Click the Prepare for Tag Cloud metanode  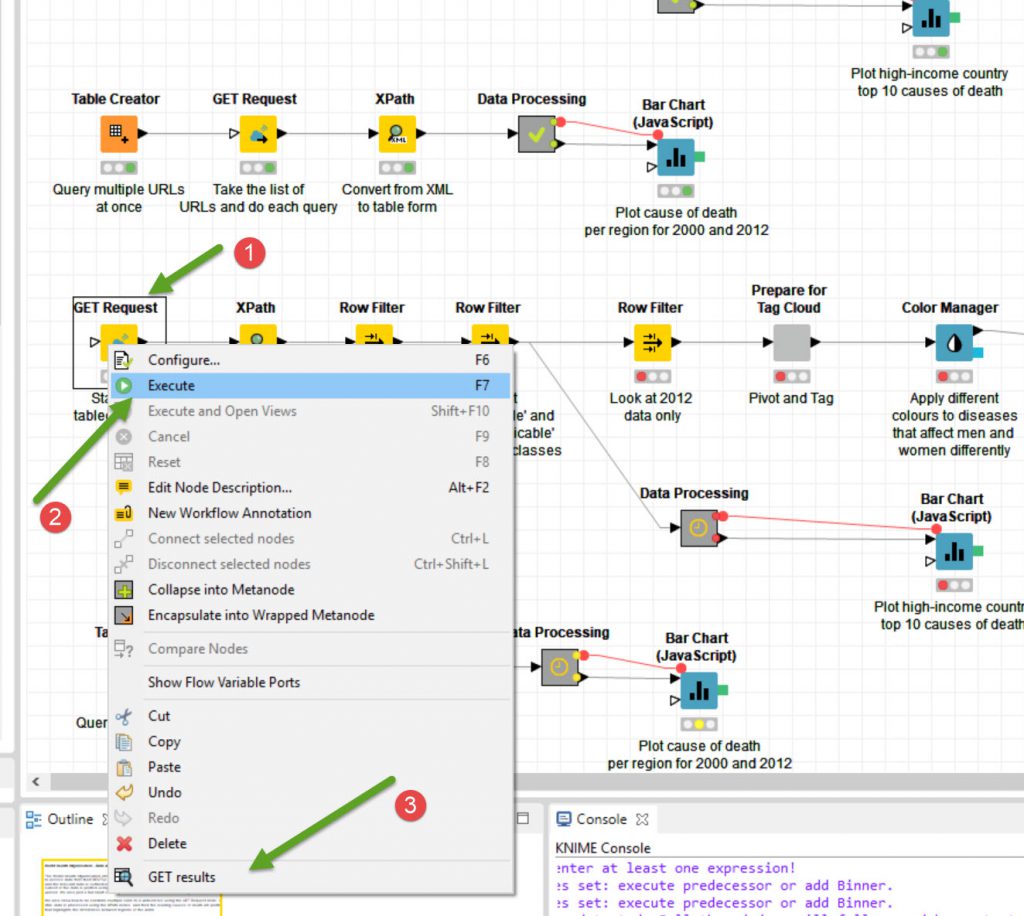pyautogui.click(x=791, y=342)
